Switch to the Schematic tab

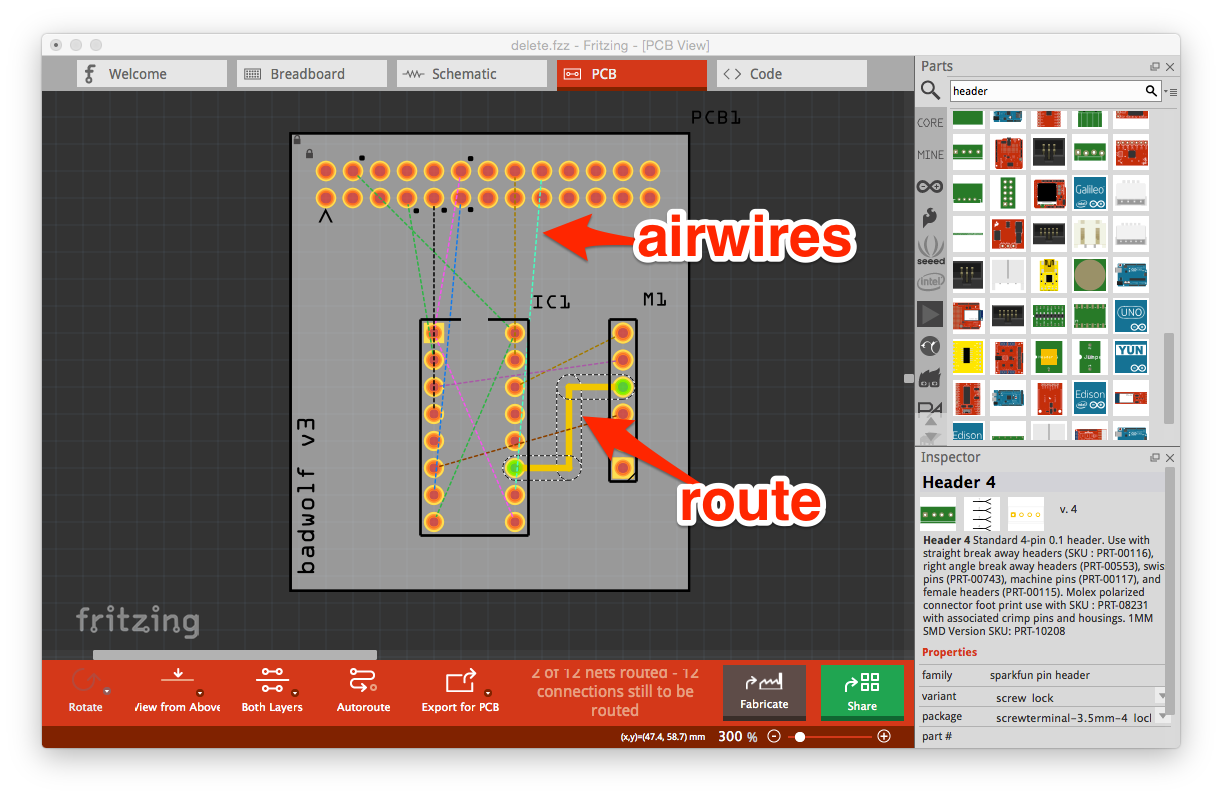pyautogui.click(x=472, y=74)
